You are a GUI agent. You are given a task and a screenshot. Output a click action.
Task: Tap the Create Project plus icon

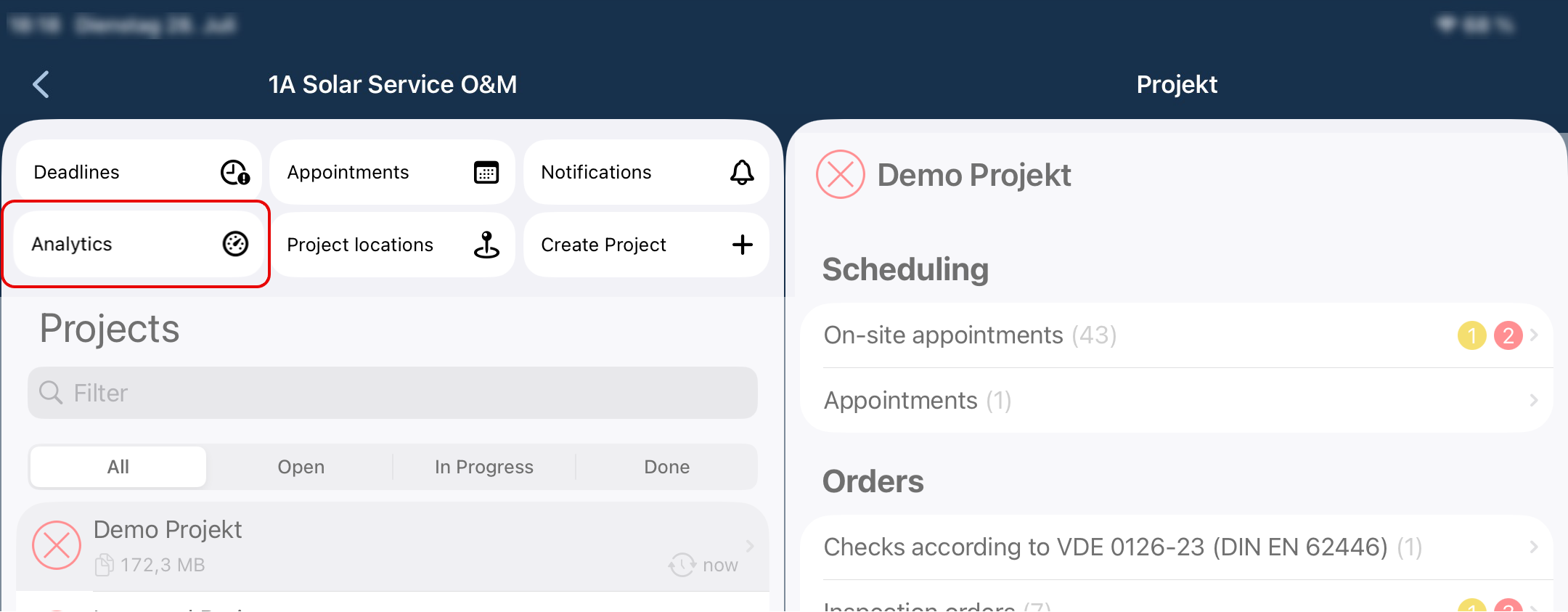click(x=742, y=245)
